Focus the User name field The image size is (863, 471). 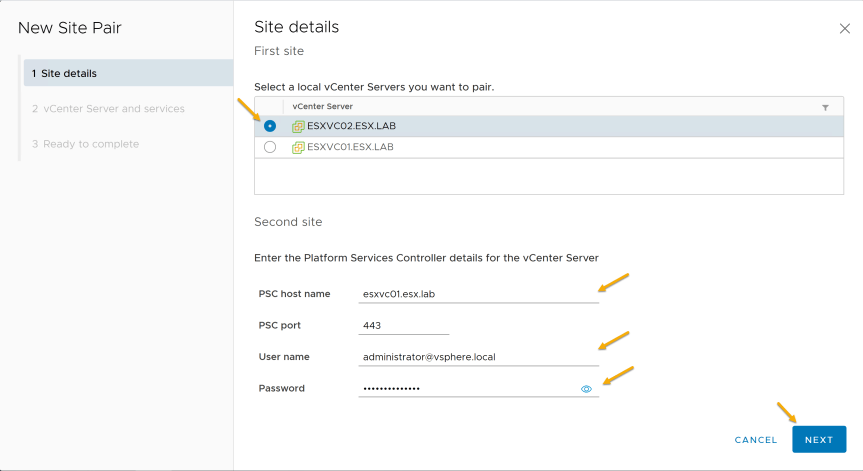click(x=478, y=357)
